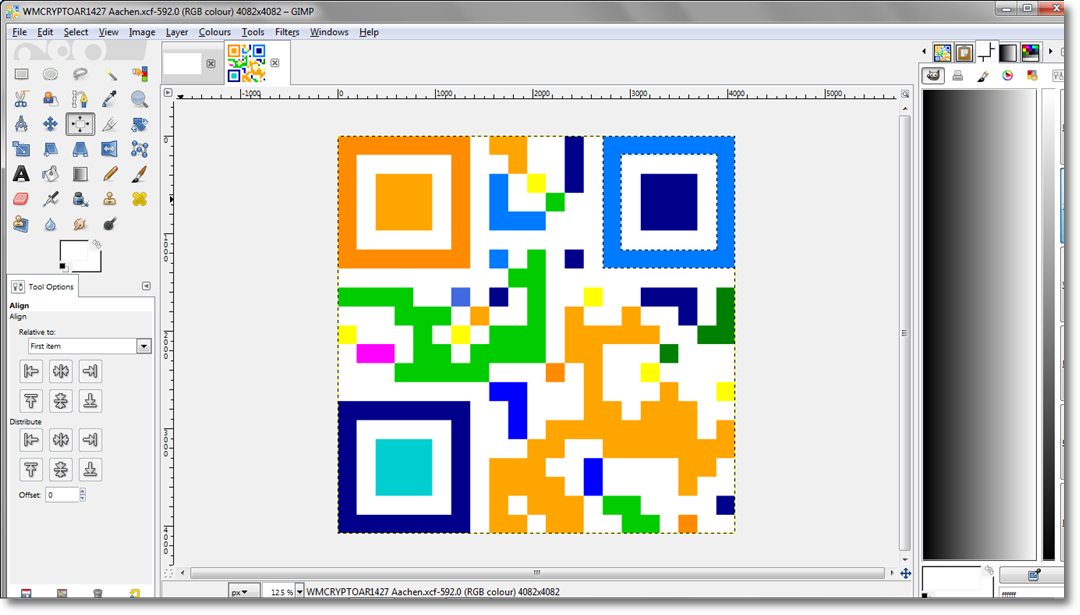Click the toolbox foreground/background colour swatch
Image resolution: width=1080 pixels, height=615 pixels.
(x=80, y=256)
